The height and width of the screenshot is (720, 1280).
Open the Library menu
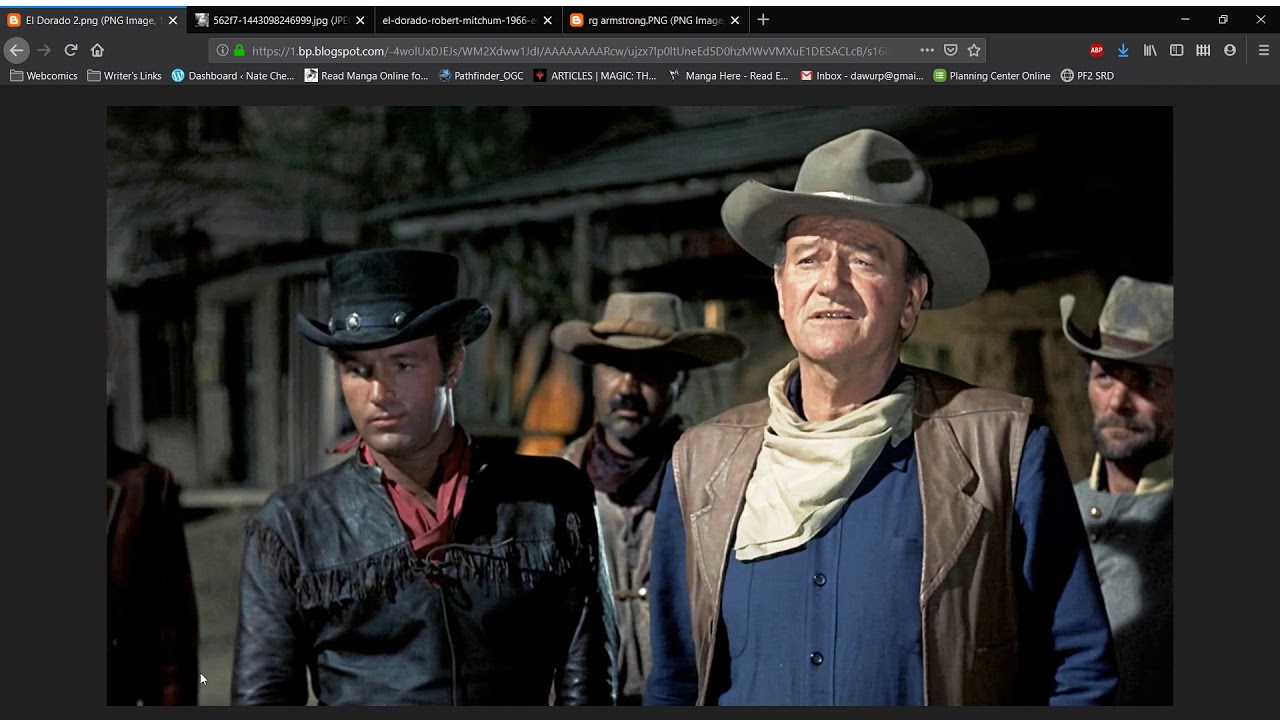[x=1150, y=50]
